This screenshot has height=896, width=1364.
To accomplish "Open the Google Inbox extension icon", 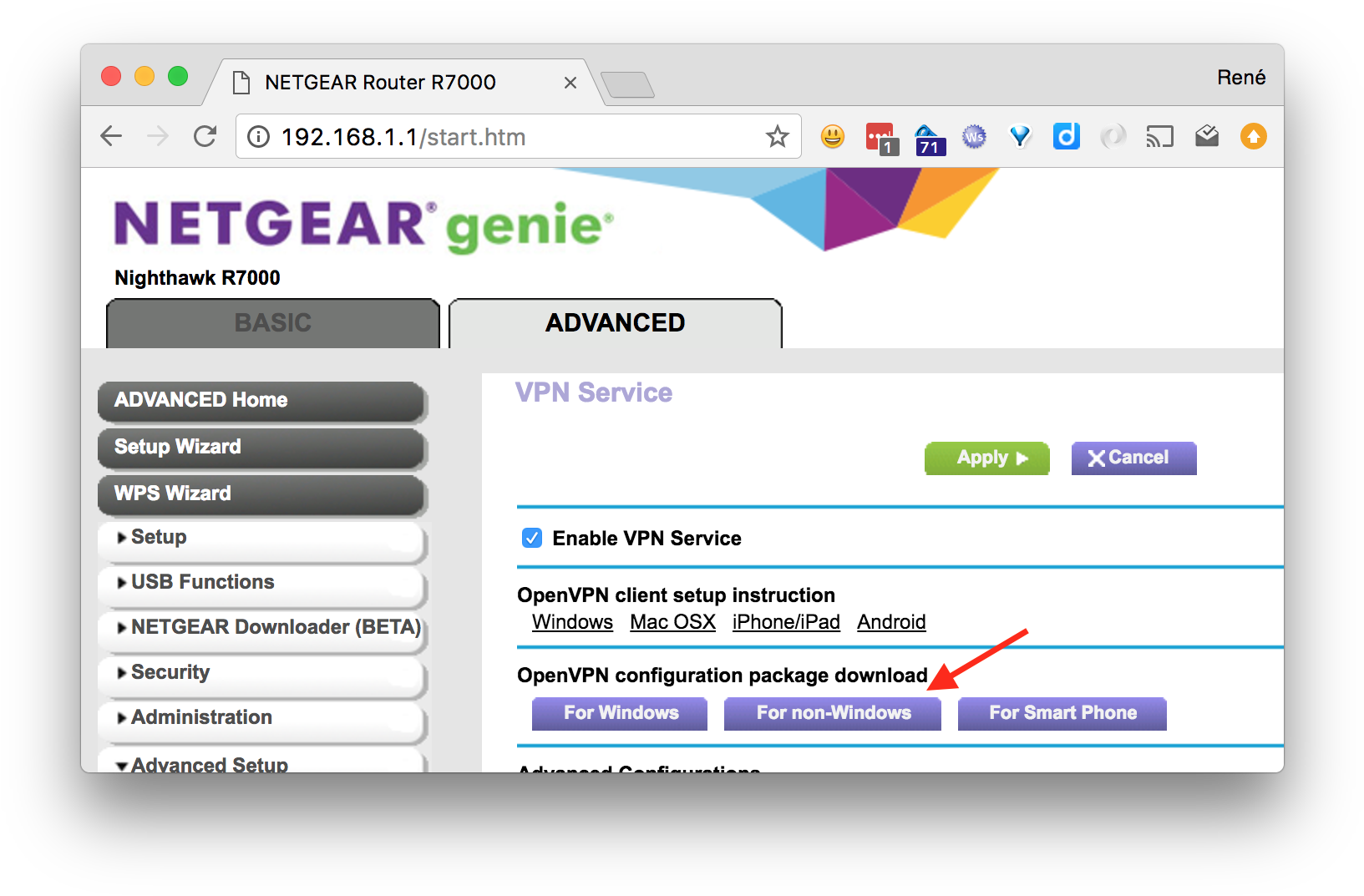I will 1206,136.
